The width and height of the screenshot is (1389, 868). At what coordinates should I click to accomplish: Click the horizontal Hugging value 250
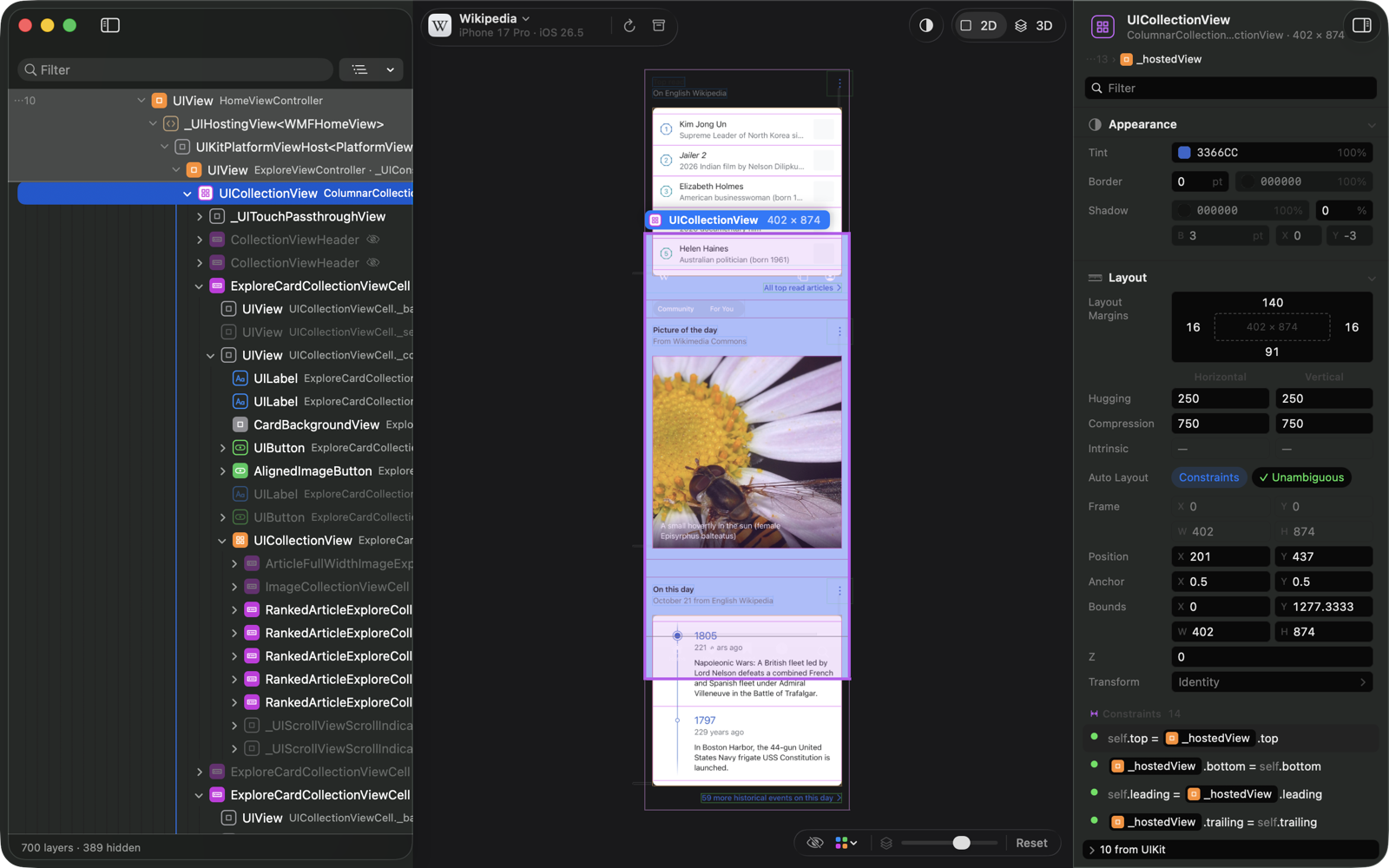(1220, 398)
